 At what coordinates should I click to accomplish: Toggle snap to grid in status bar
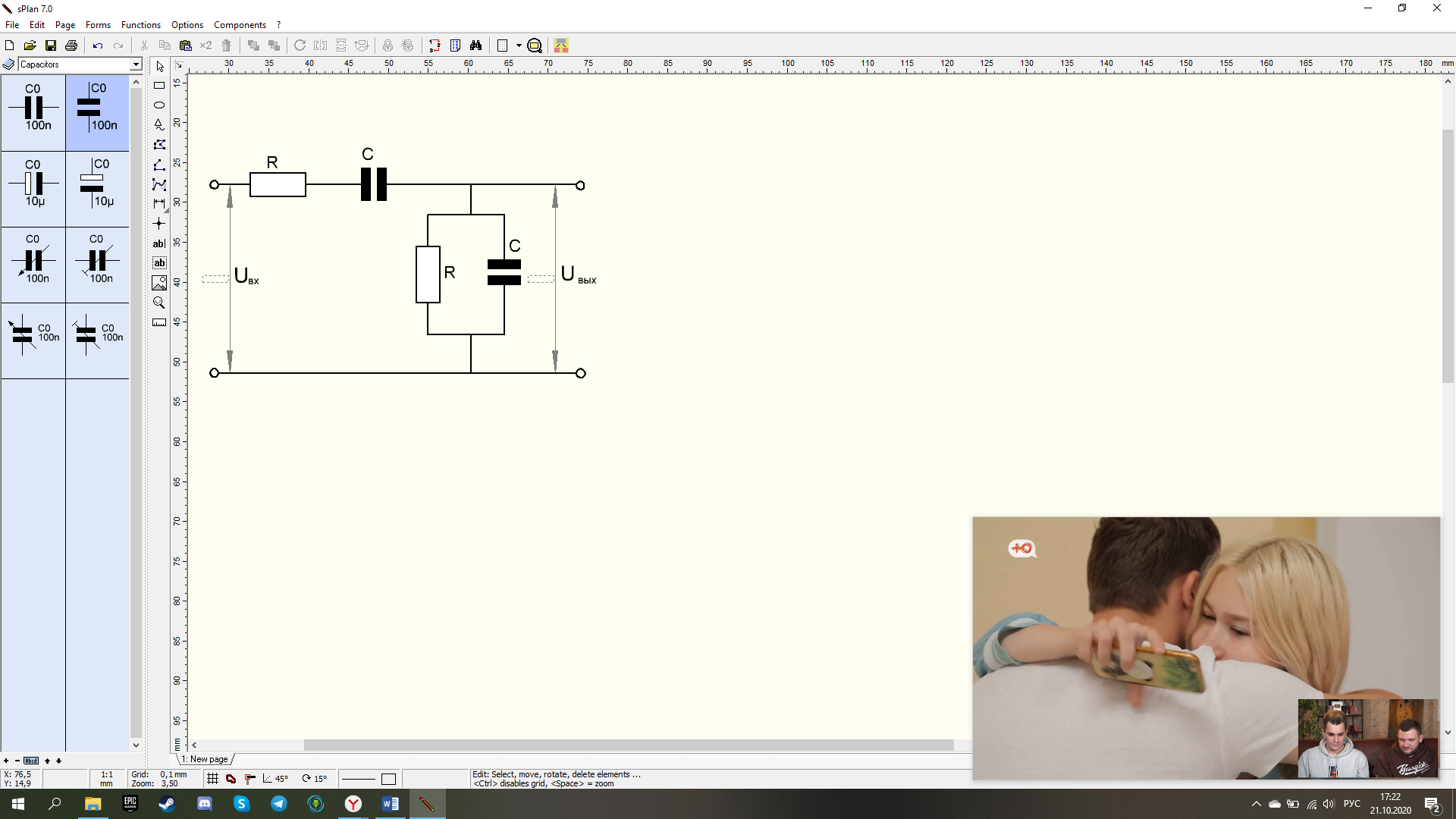point(213,779)
